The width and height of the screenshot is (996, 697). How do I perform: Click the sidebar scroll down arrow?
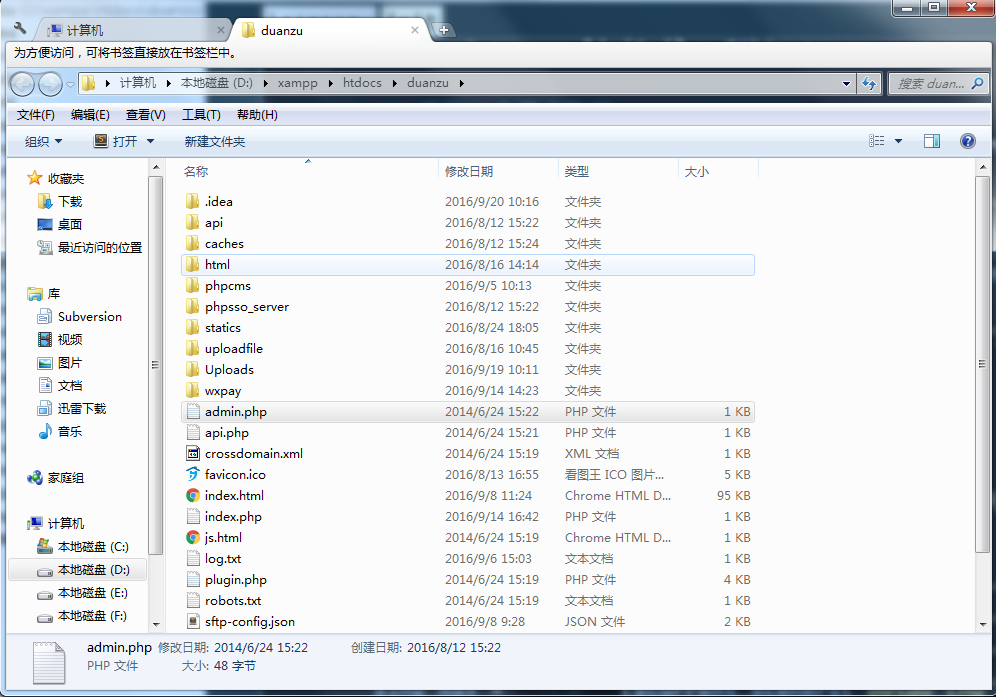tap(156, 624)
